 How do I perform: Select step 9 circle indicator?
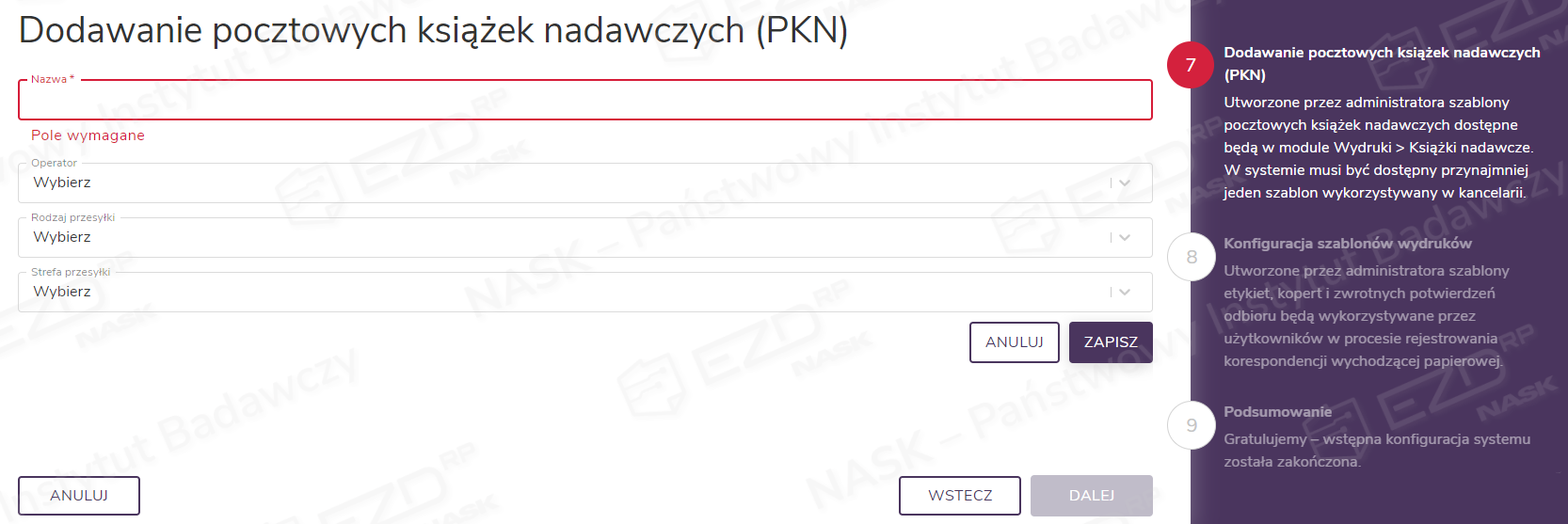(1192, 425)
